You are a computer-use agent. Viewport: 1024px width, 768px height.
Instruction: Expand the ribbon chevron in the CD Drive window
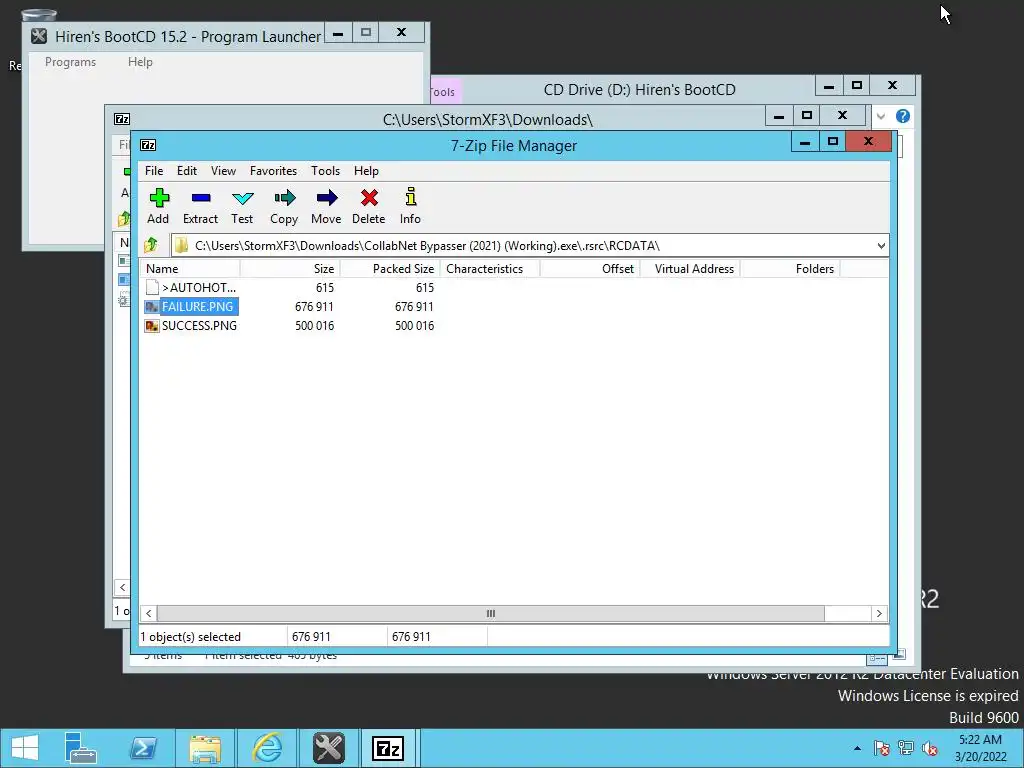pos(881,116)
